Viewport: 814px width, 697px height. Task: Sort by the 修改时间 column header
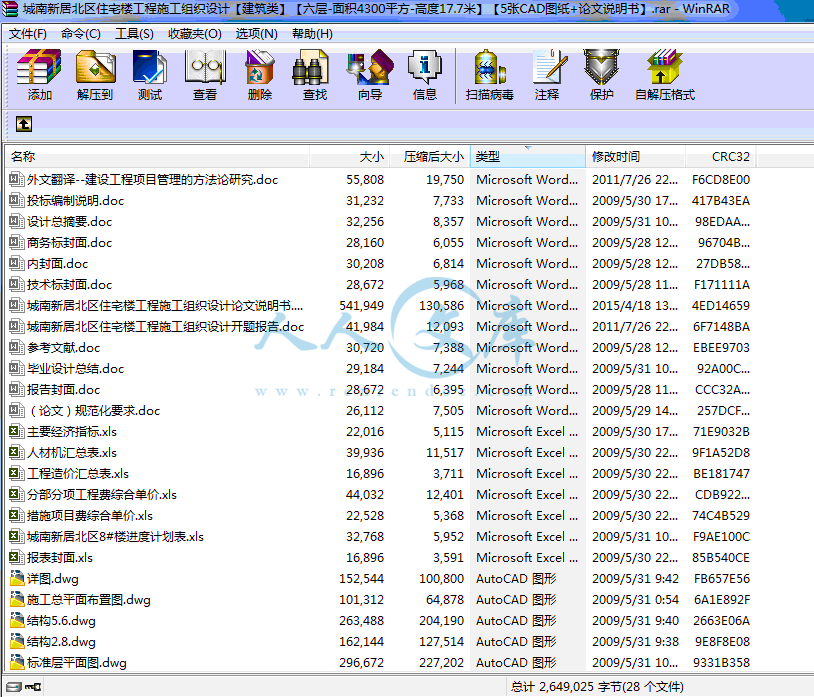tap(635, 157)
